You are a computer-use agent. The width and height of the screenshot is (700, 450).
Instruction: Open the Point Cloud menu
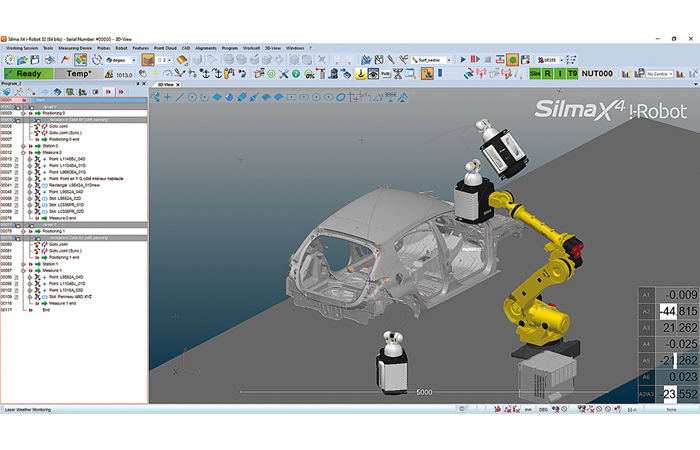pos(165,48)
